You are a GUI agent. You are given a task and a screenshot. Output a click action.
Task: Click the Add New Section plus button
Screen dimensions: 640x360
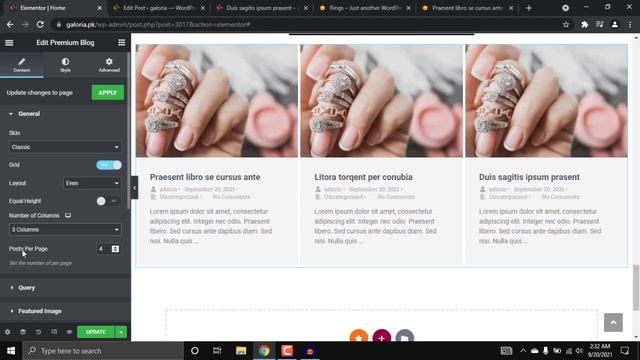(x=382, y=337)
